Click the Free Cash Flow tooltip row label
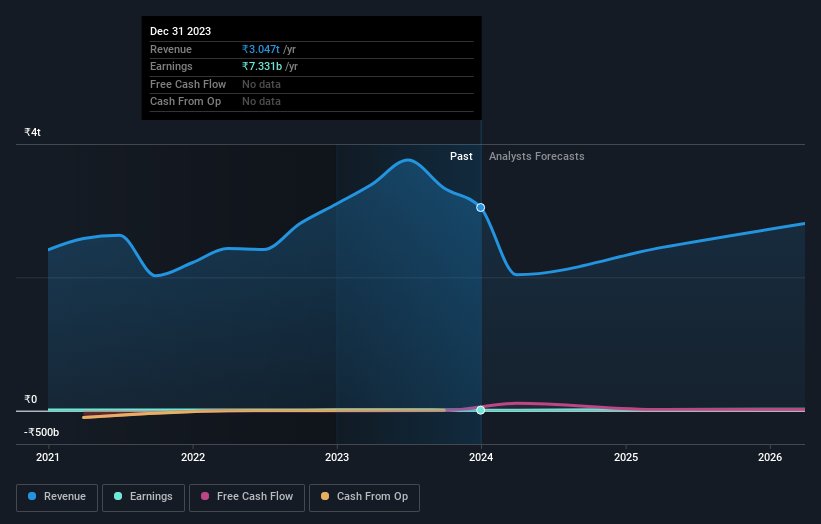Image resolution: width=821 pixels, height=524 pixels. [188, 84]
